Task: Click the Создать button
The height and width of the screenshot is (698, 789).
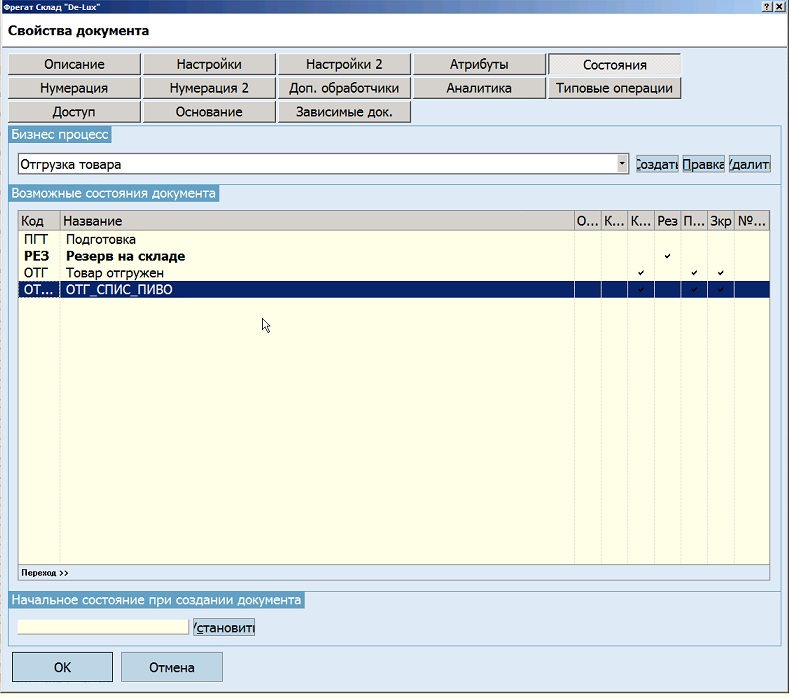Action: click(x=657, y=164)
